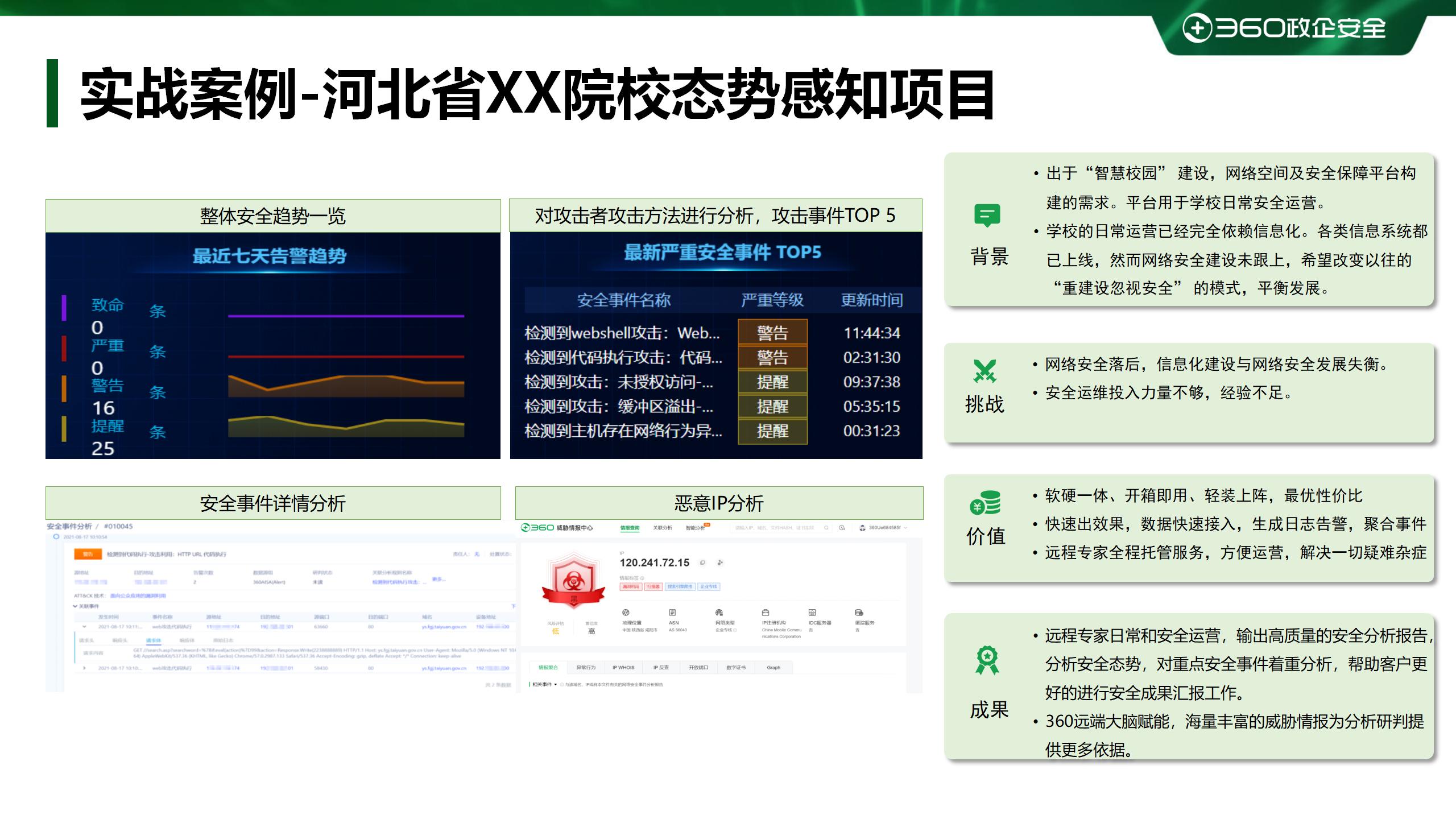Click the 恶意IP分析 panel header

pyautogui.click(x=719, y=503)
